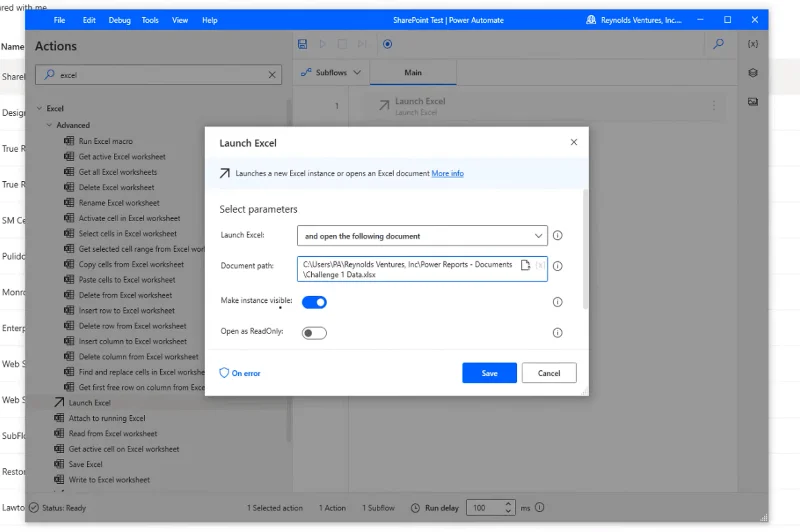The height and width of the screenshot is (532, 800).
Task: Save the flow with the toolbar disk icon
Action: click(x=303, y=44)
